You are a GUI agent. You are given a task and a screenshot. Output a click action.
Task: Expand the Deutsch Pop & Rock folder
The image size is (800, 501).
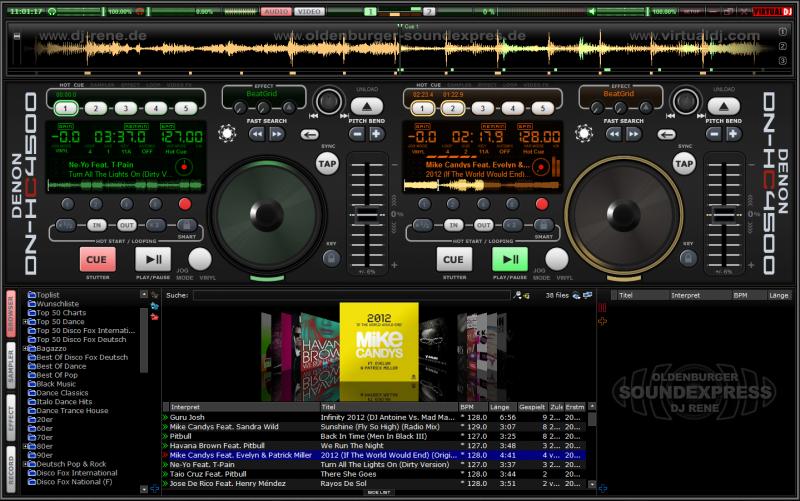click(25, 464)
